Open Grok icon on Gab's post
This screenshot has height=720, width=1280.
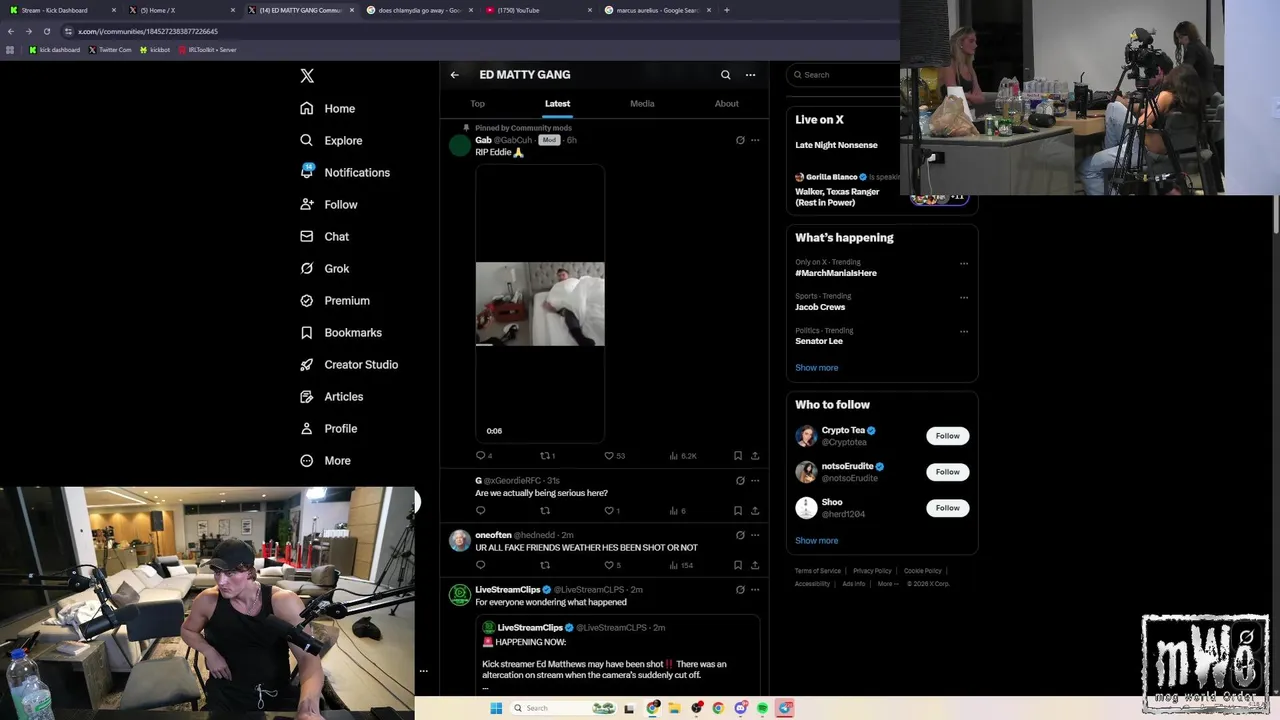pos(740,140)
